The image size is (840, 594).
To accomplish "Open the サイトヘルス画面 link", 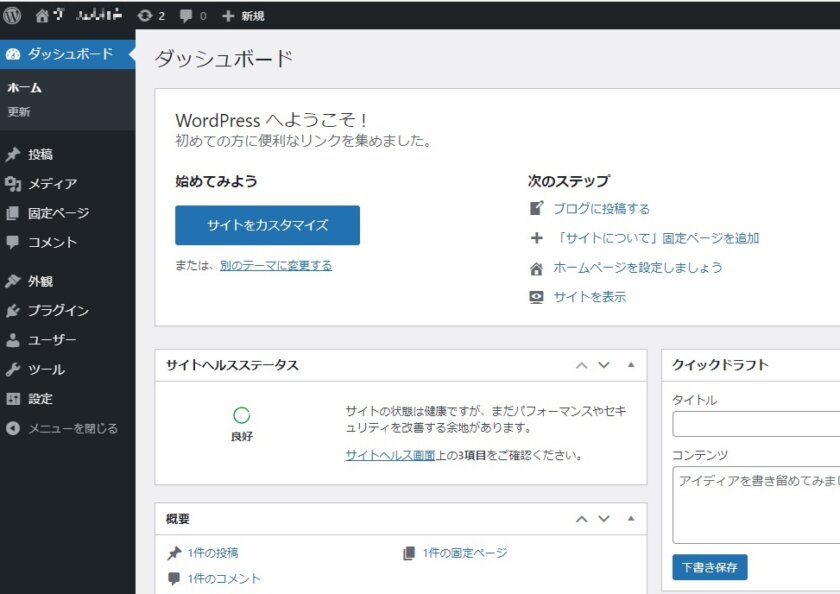I will 390,456.
